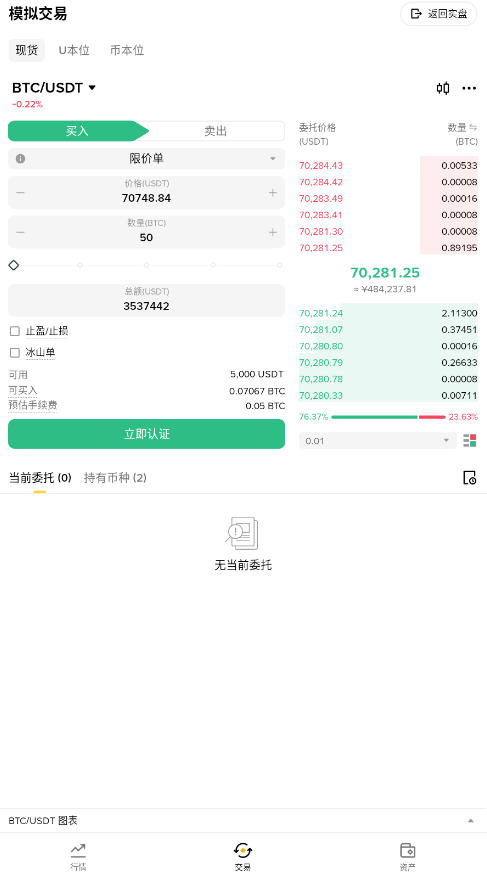This screenshot has height=874, width=487.
Task: Switch to the 卖出 sell side
Action: (x=216, y=131)
